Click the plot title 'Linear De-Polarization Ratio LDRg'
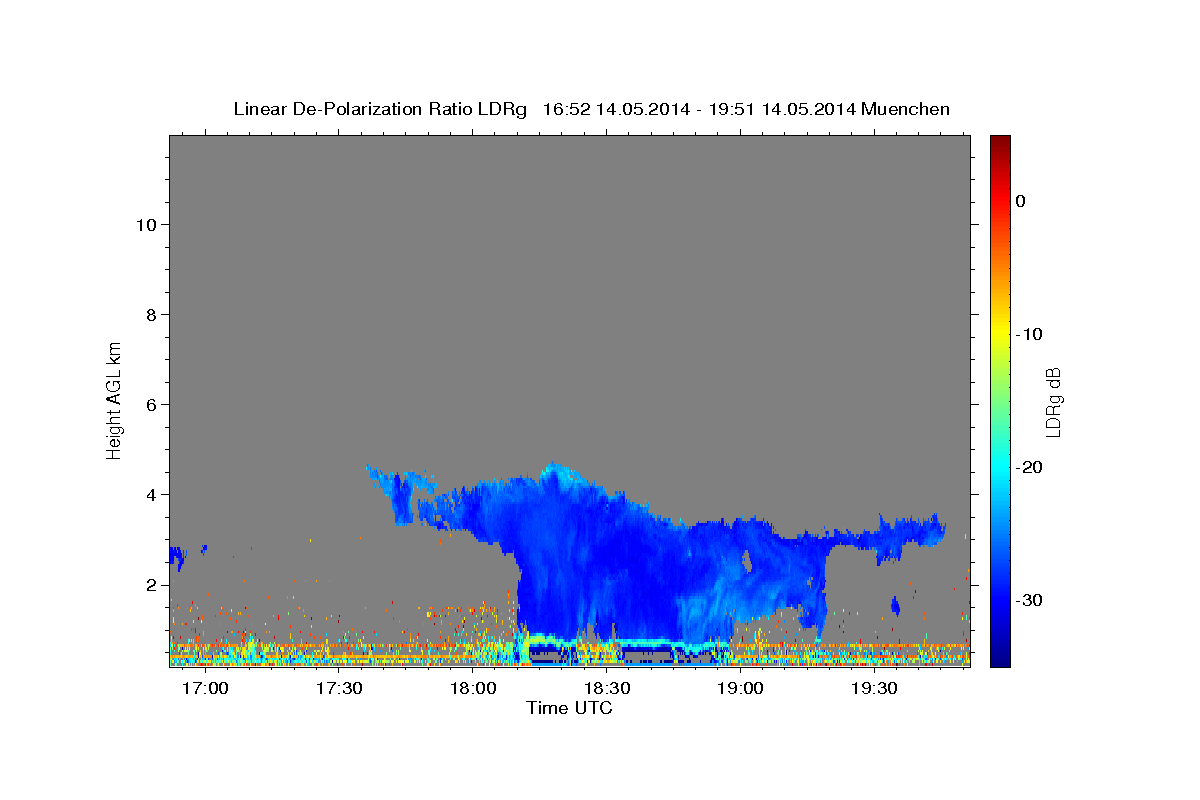The width and height of the screenshot is (1200, 800). tap(380, 109)
